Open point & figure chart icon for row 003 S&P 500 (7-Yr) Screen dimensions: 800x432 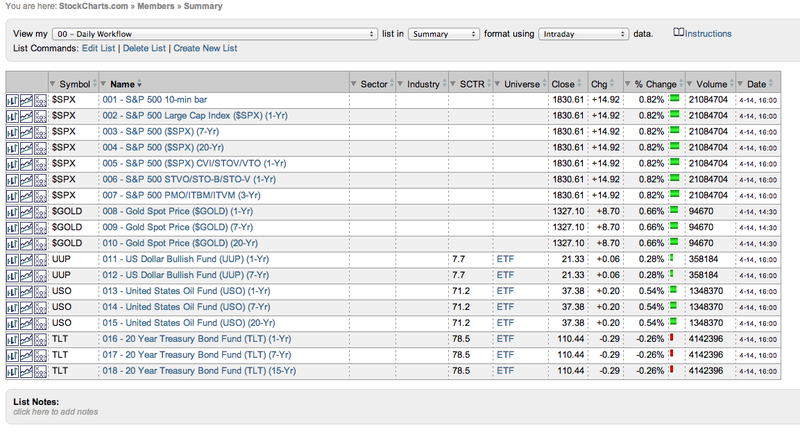coord(40,132)
